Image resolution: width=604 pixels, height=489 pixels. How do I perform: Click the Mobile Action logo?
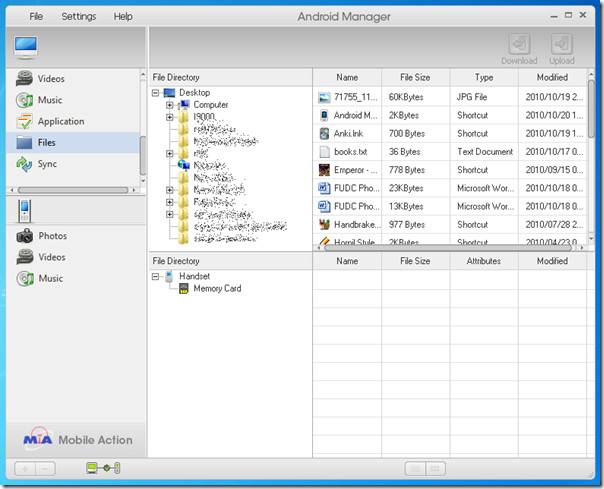click(78, 439)
